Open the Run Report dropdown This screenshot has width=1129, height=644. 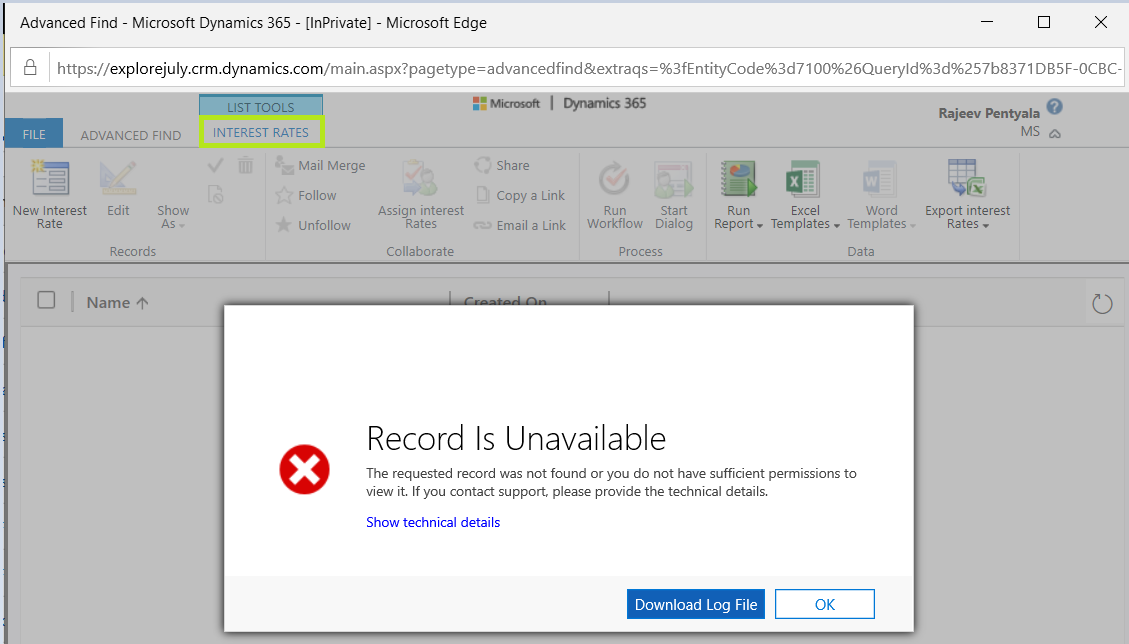pos(738,217)
